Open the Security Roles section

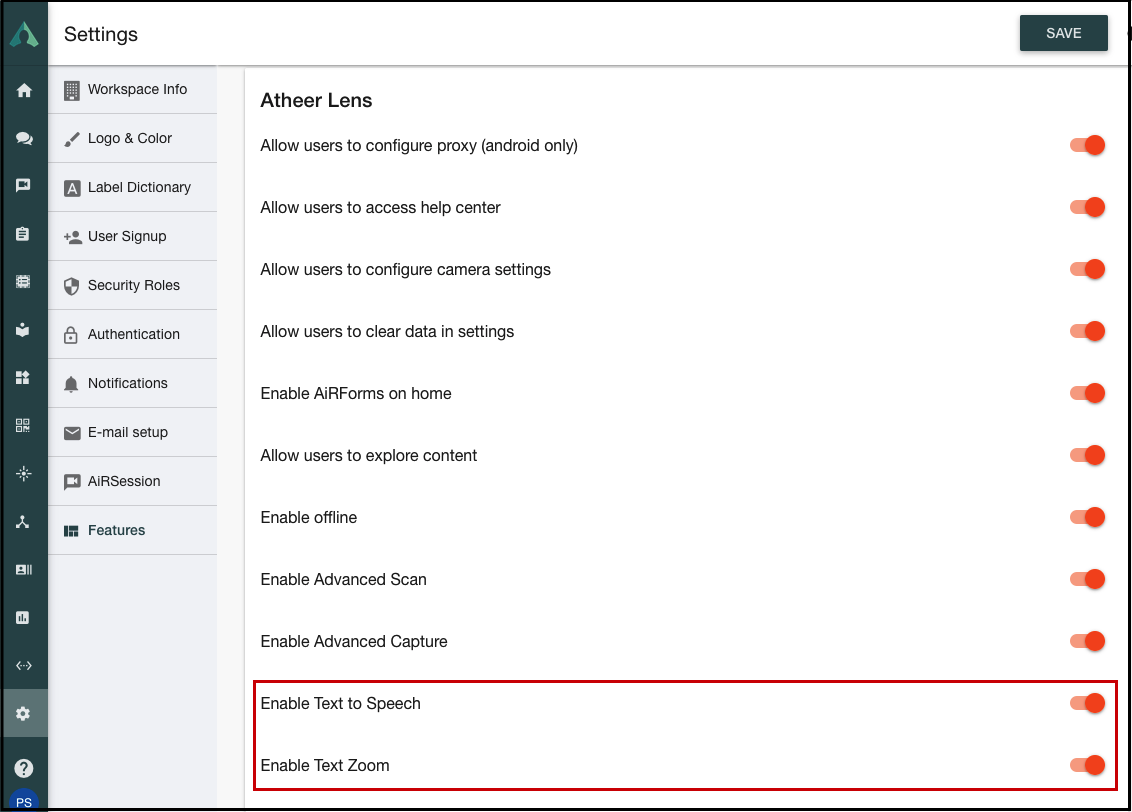click(132, 286)
